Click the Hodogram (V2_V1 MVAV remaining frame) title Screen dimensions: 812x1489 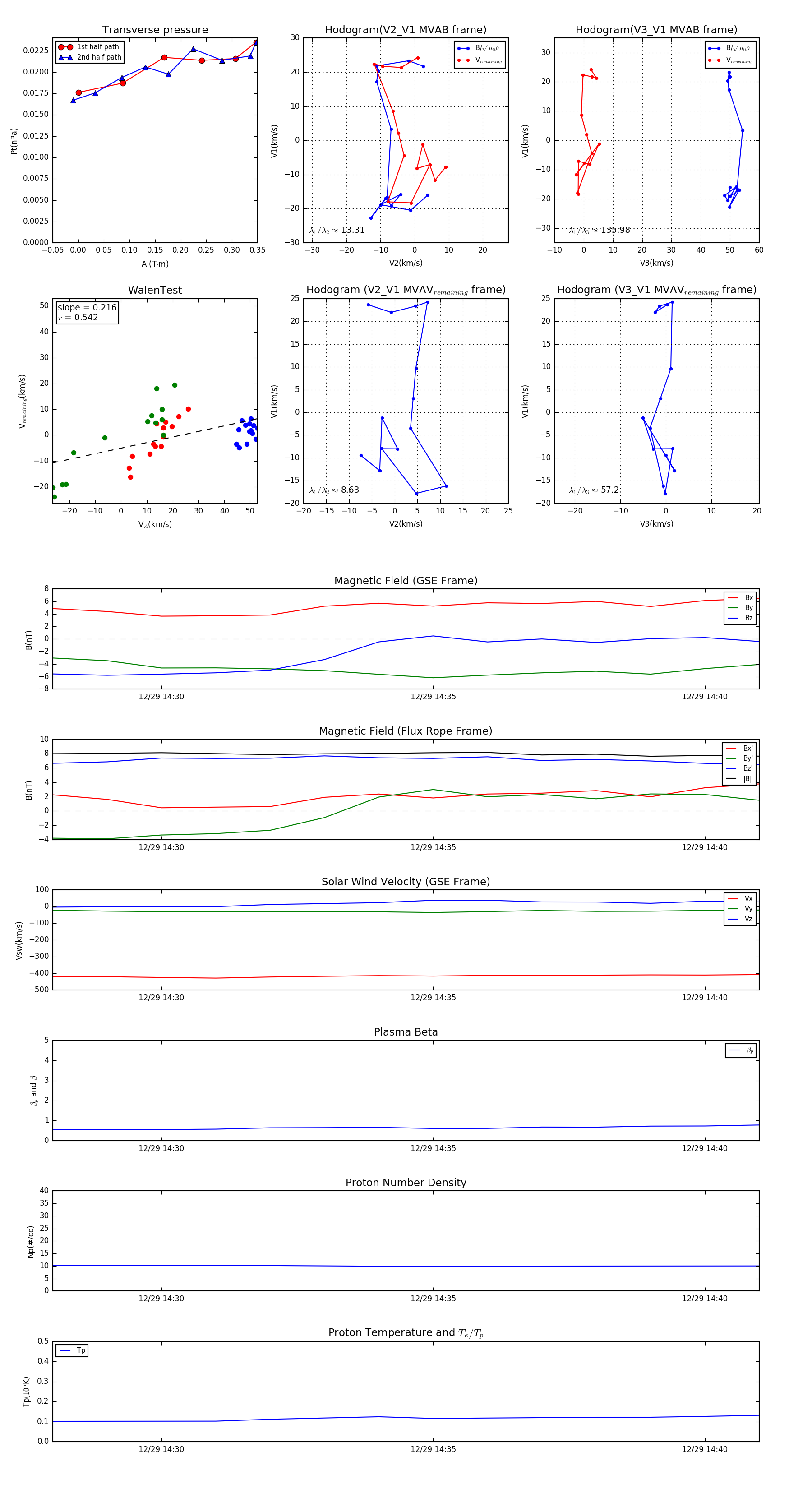[x=406, y=290]
